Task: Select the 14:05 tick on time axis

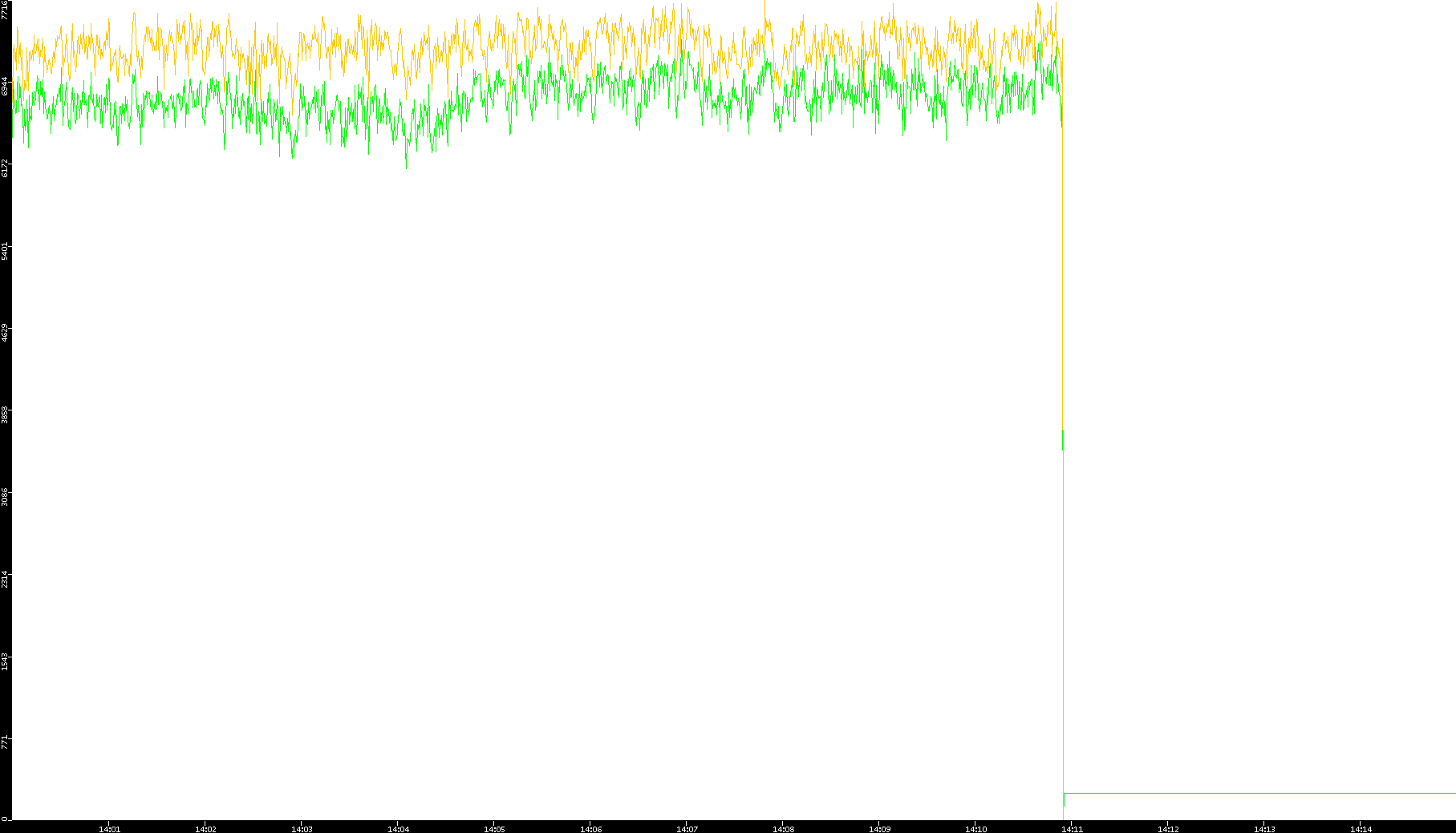Action: click(494, 829)
